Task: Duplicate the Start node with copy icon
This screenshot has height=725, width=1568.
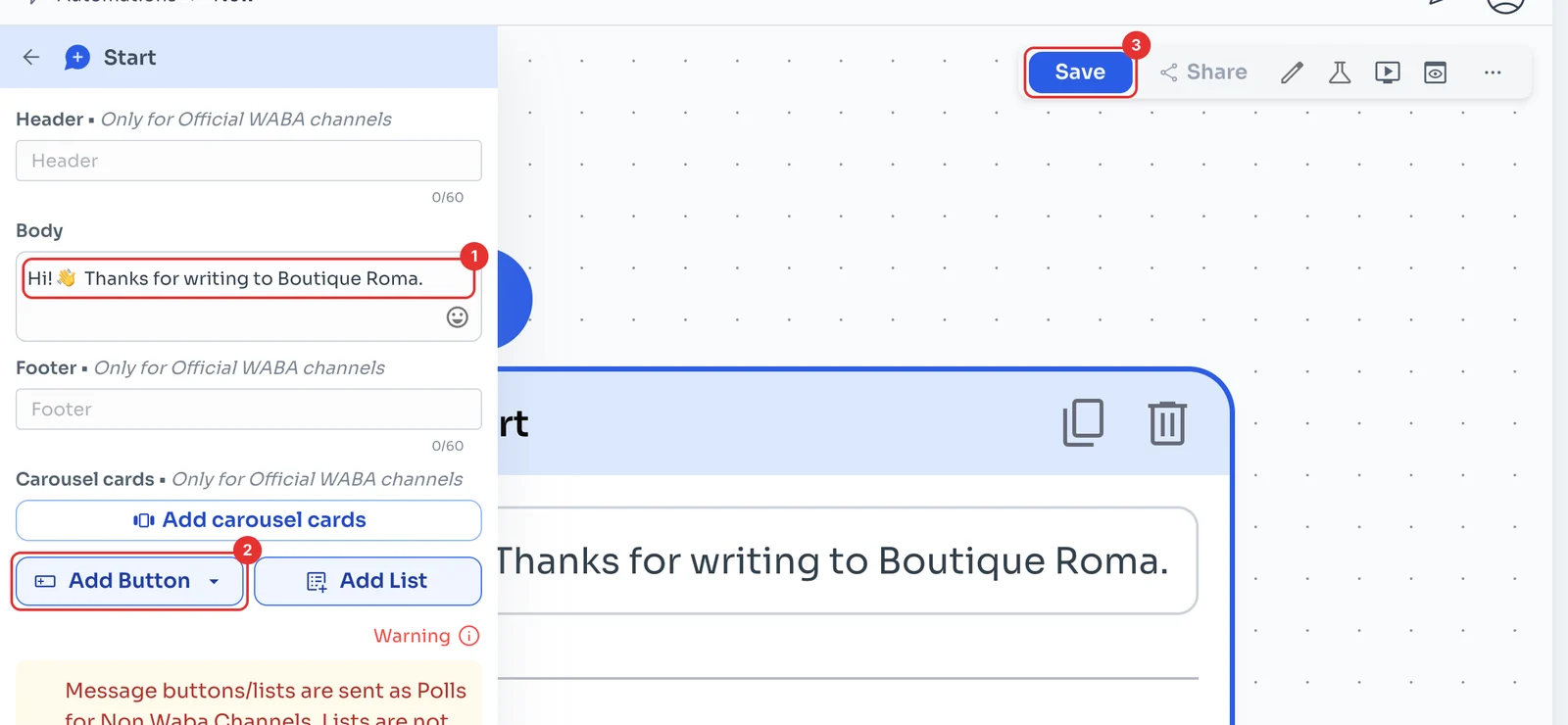Action: pyautogui.click(x=1083, y=422)
